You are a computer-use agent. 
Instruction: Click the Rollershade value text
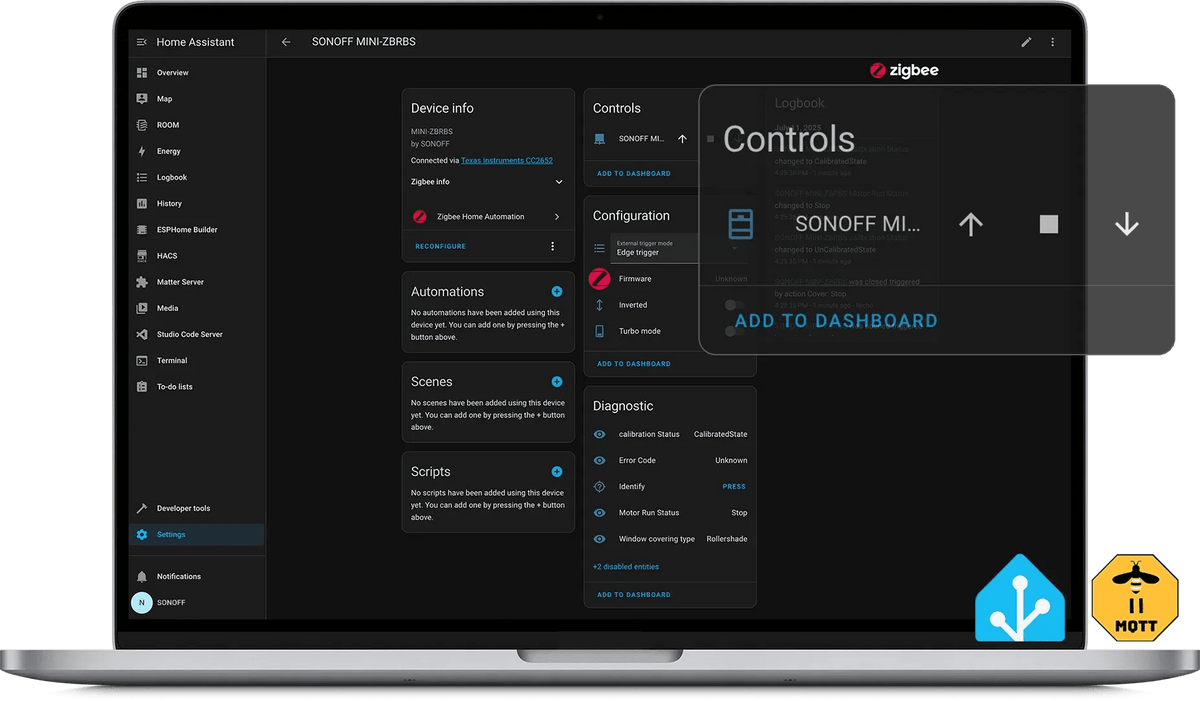[x=726, y=539]
